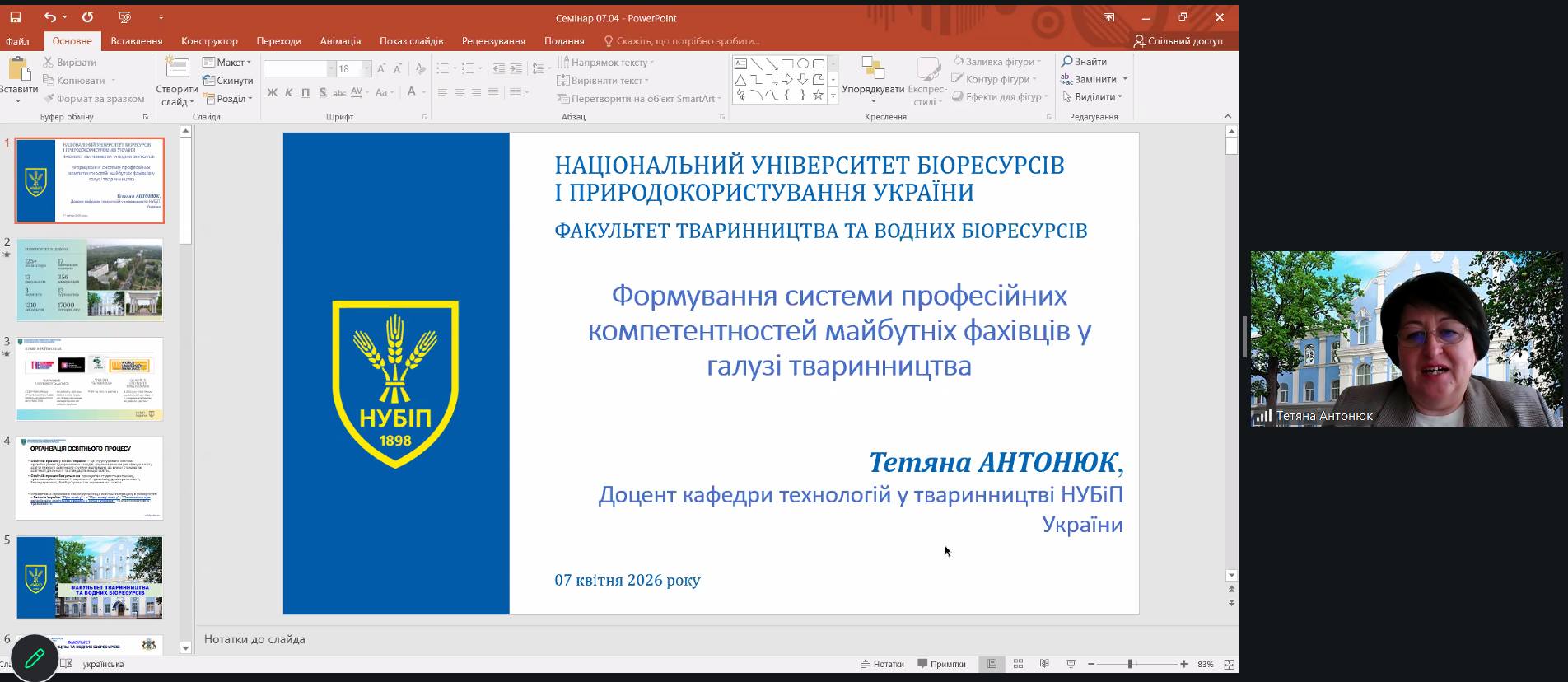Screen dimensions: 1568x682
Task: Switch to the Показ слайдів tab
Action: point(411,41)
